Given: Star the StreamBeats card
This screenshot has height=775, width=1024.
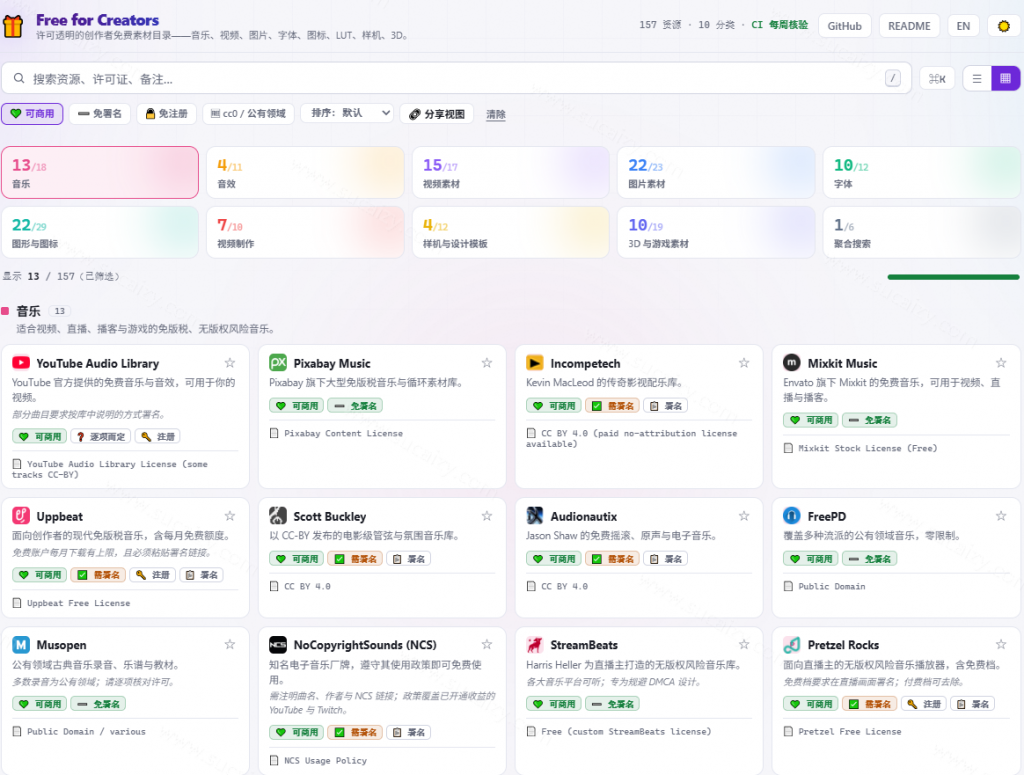Looking at the screenshot, I should pyautogui.click(x=744, y=644).
